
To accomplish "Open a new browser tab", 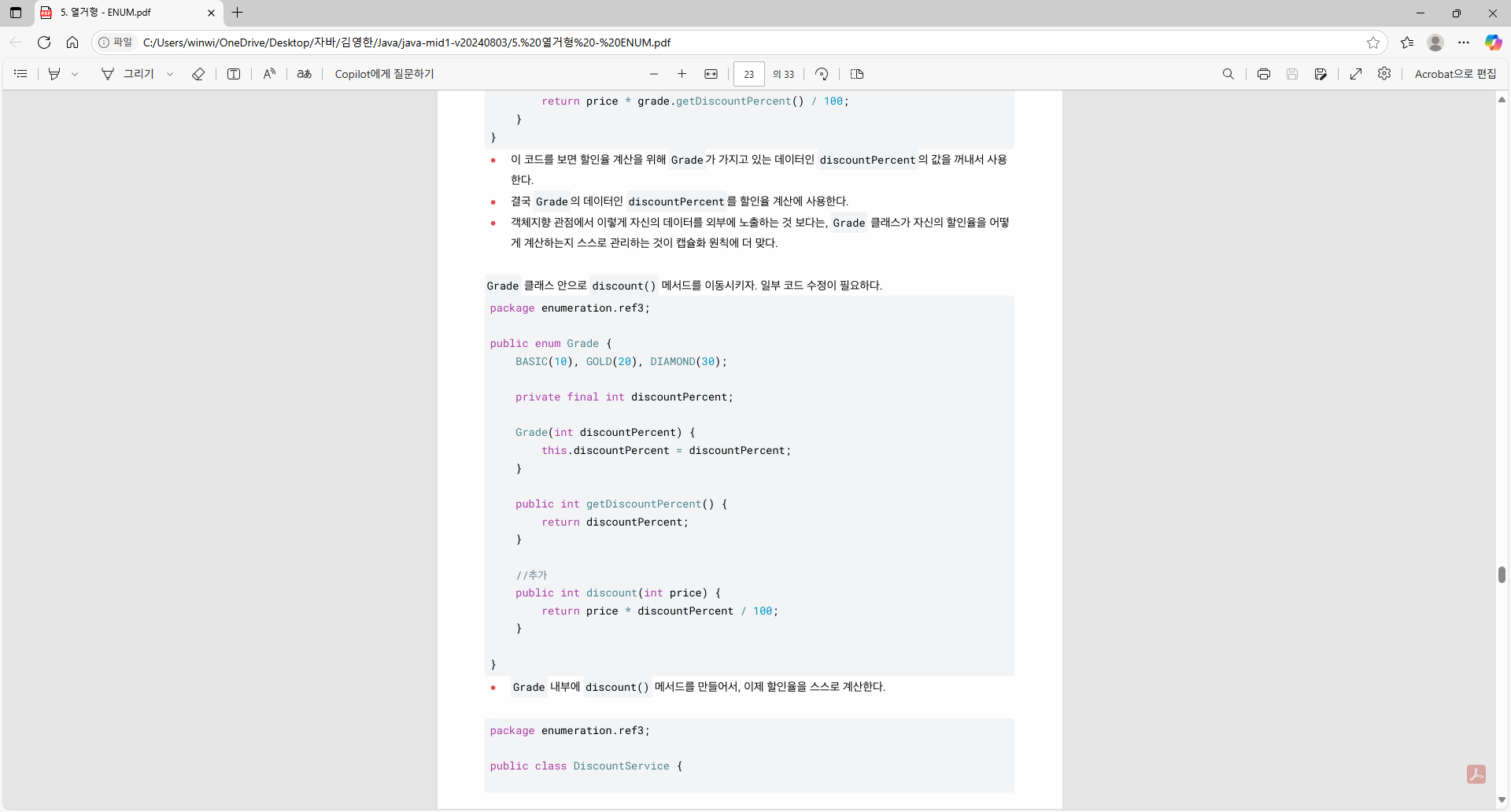I will tap(238, 13).
